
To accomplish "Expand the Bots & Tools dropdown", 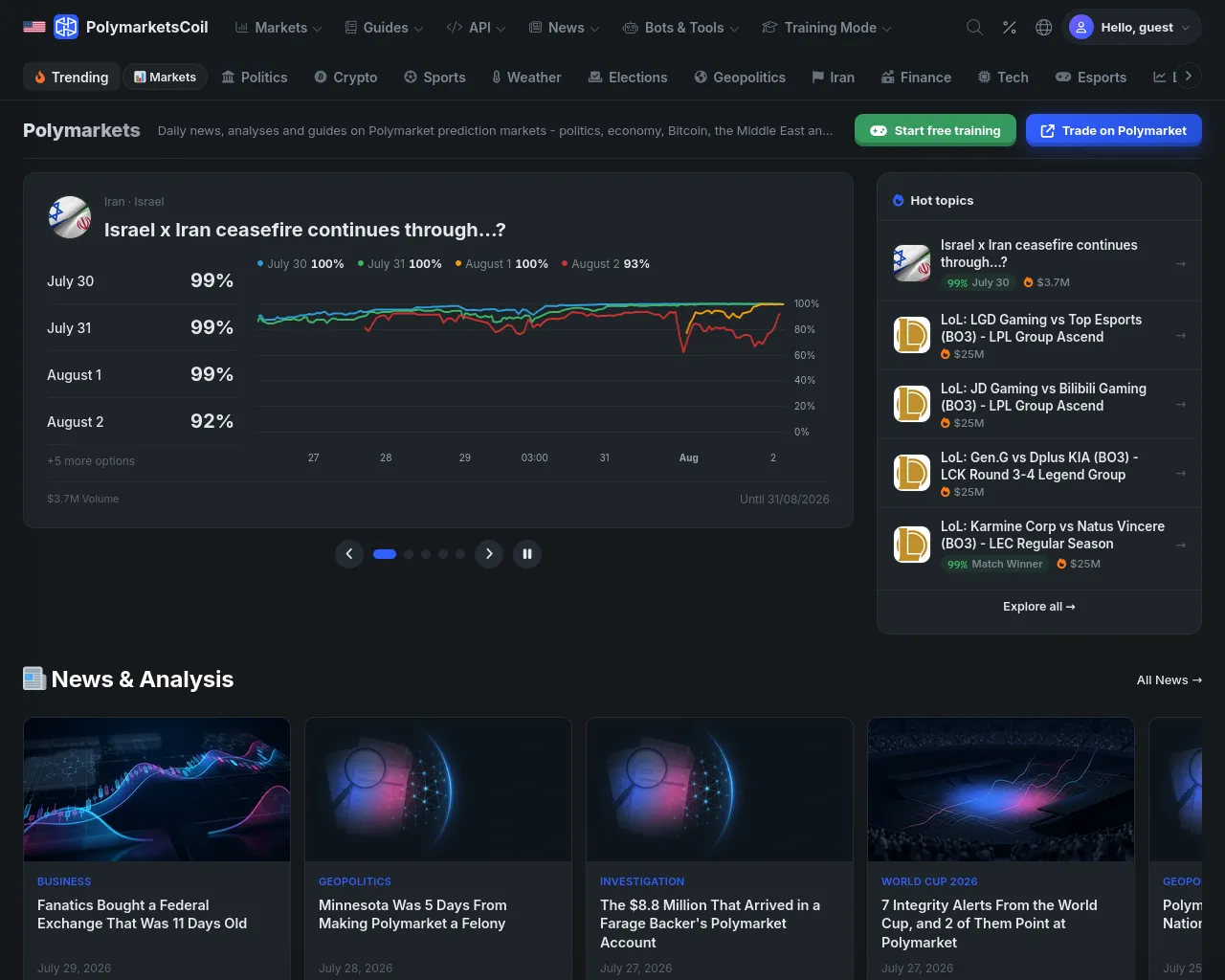I will pyautogui.click(x=681, y=28).
